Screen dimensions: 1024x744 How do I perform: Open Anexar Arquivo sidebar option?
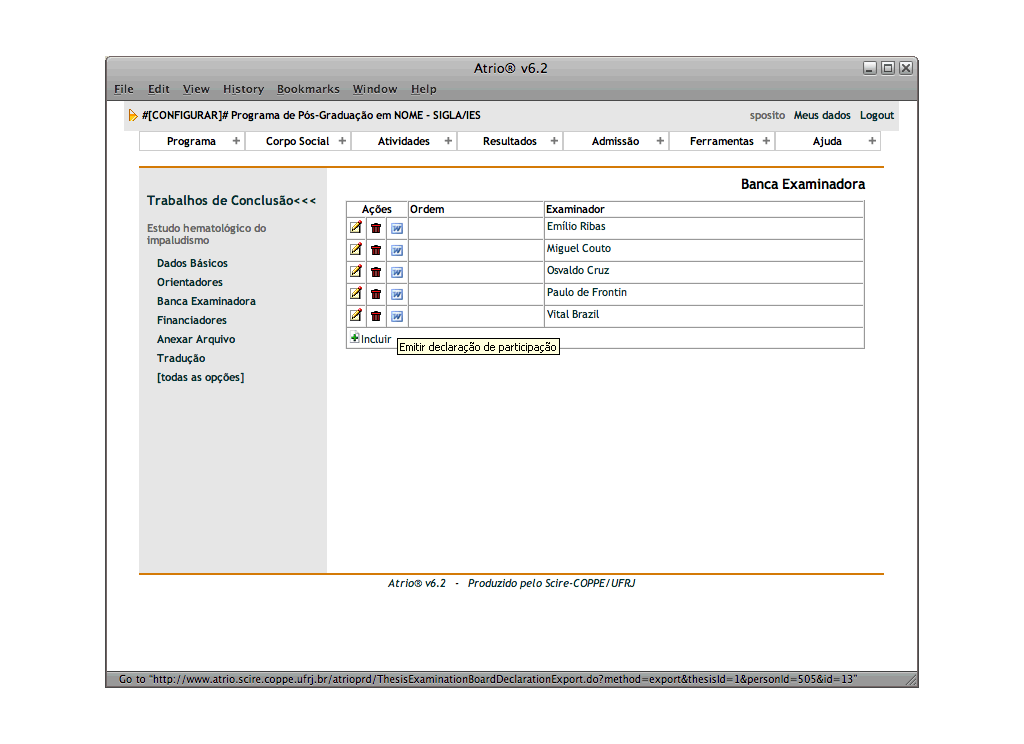195,339
